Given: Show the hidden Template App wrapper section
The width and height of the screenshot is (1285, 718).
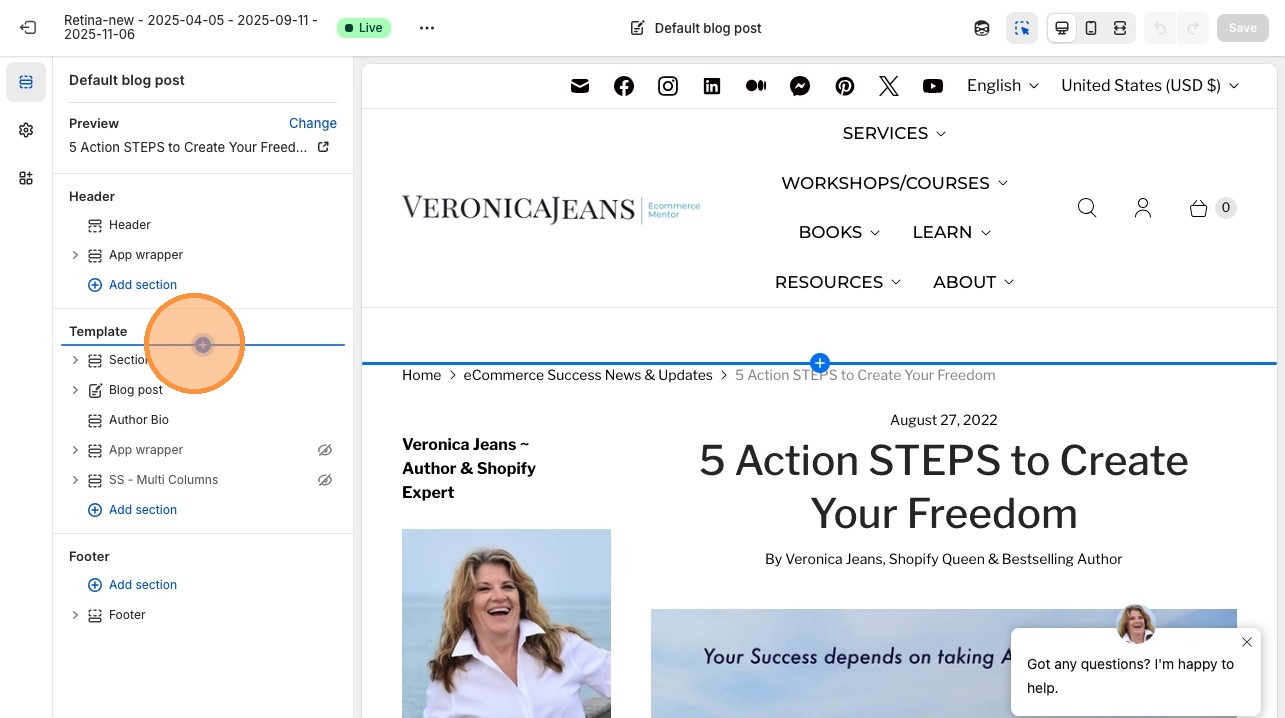Looking at the screenshot, I should click(x=325, y=450).
